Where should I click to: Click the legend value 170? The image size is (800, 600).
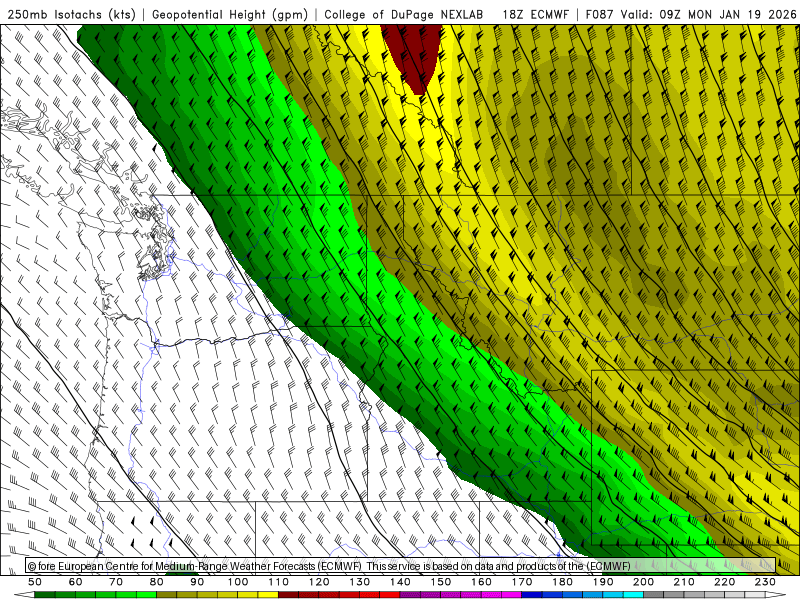coord(522,582)
